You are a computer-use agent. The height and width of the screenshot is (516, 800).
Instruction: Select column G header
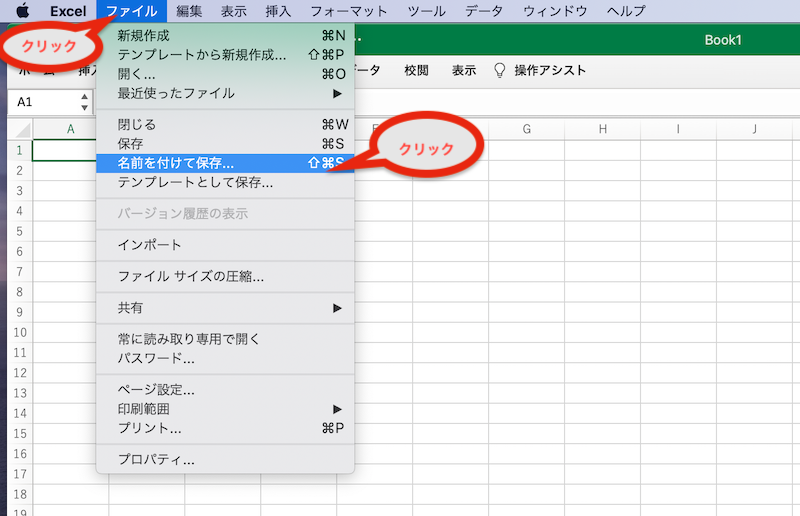(527, 129)
